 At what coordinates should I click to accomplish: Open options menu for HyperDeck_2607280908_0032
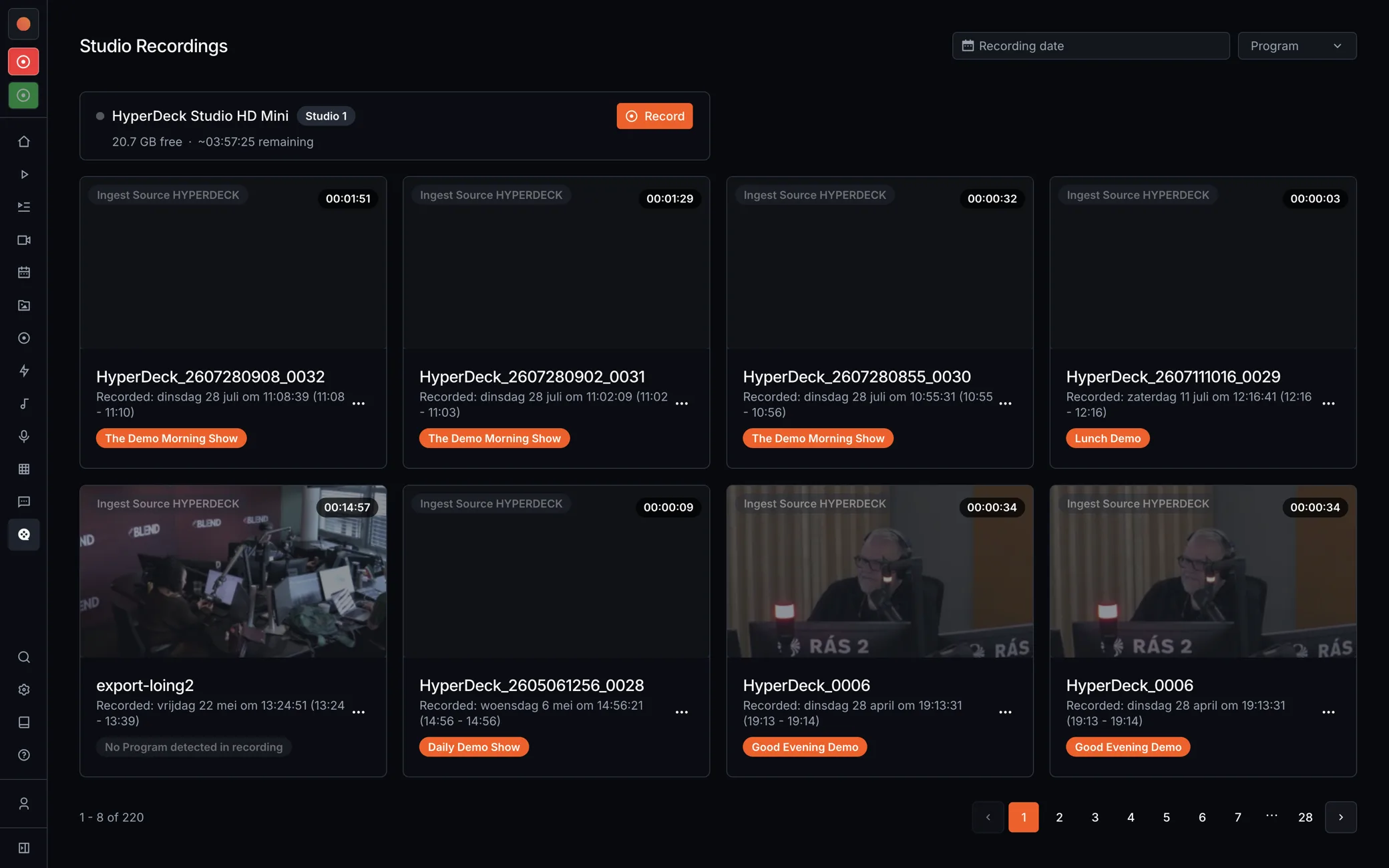(359, 404)
